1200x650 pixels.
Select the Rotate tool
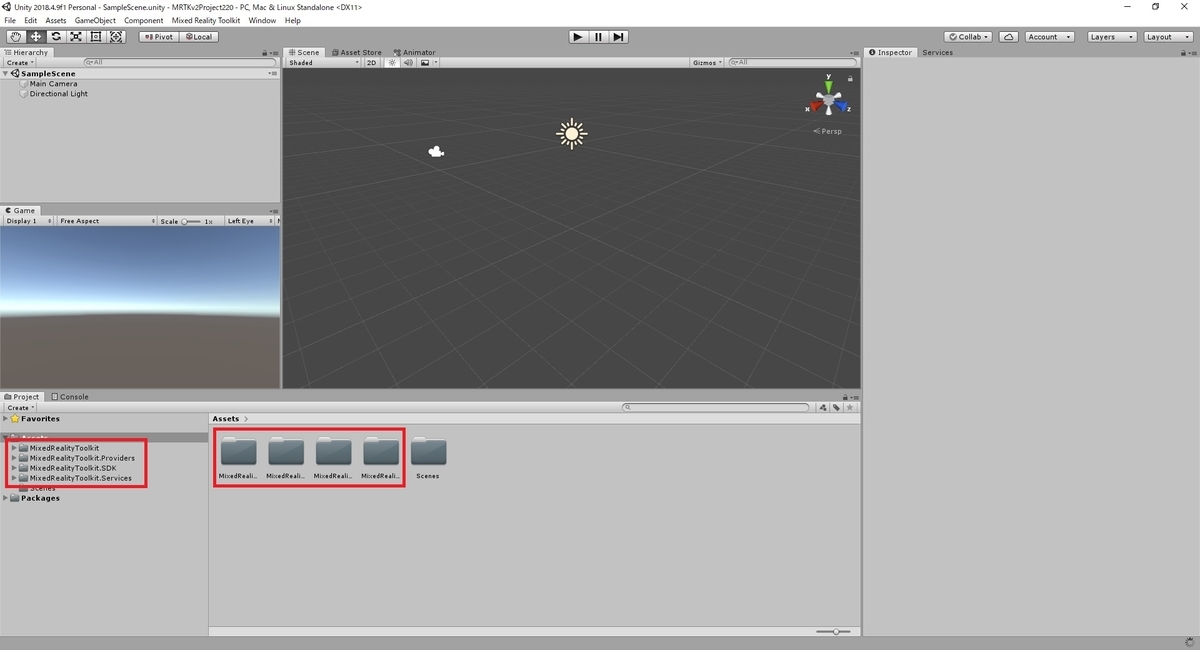[56, 37]
